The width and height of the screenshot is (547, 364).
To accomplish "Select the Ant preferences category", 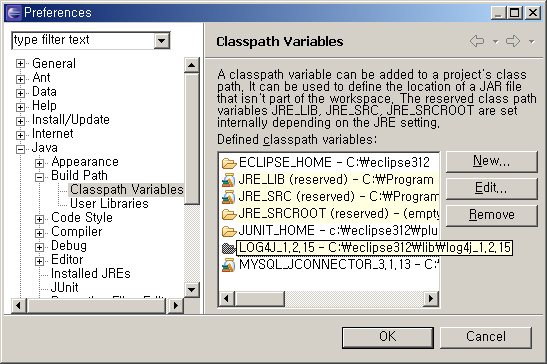I will click(41, 77).
